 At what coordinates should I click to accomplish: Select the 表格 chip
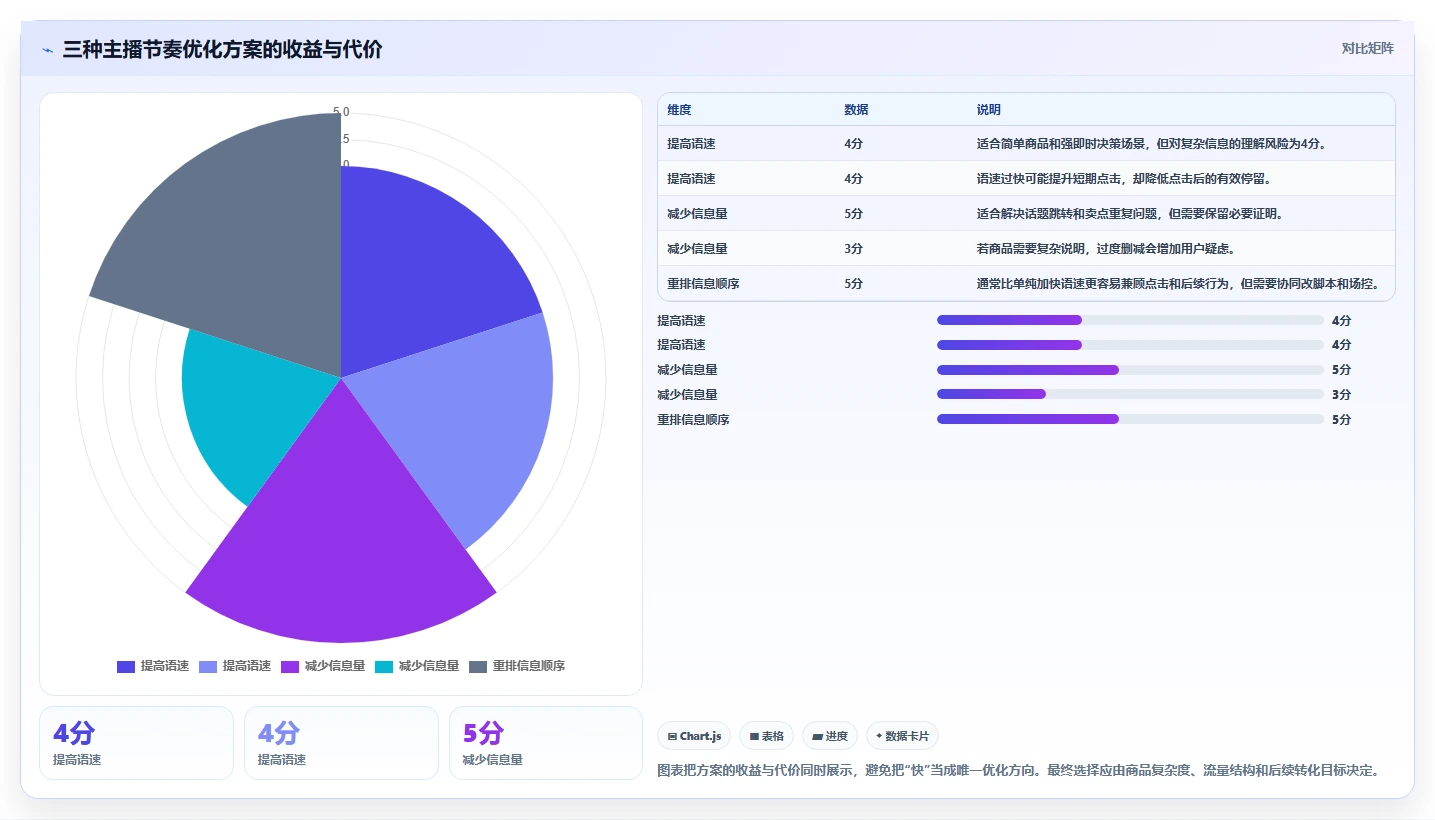pyautogui.click(x=766, y=736)
